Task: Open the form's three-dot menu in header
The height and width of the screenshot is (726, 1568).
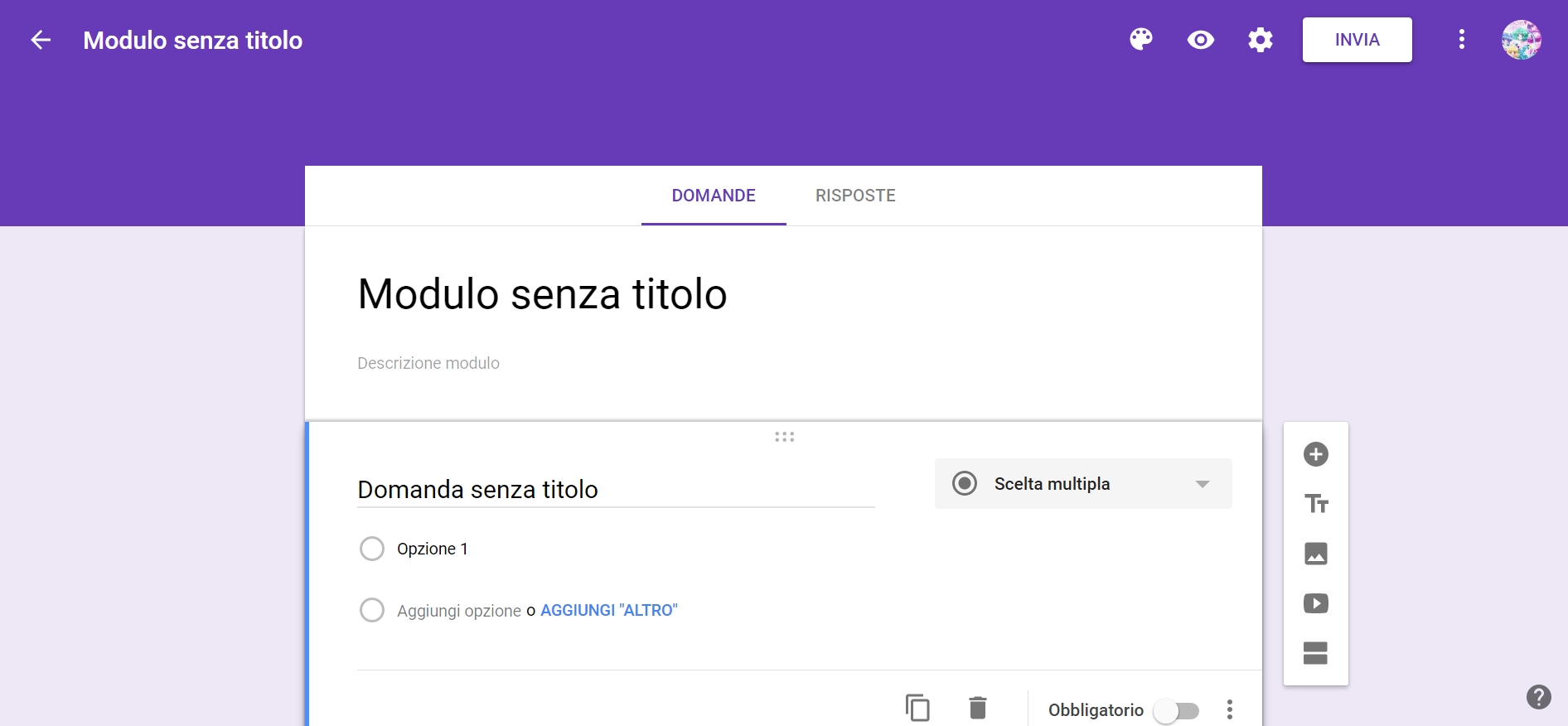Action: 1462,40
